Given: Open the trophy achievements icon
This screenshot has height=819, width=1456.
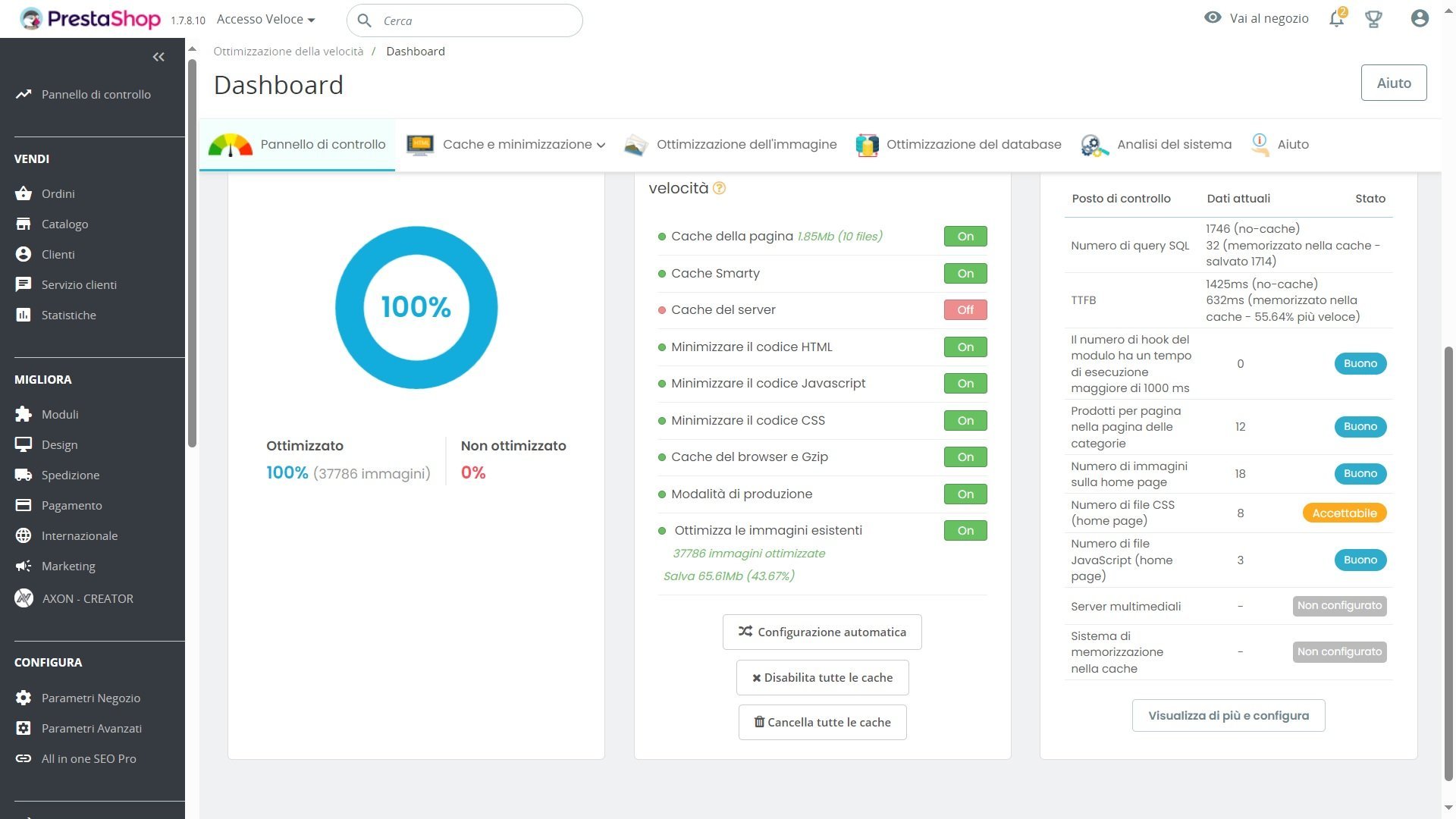Looking at the screenshot, I should [x=1373, y=19].
